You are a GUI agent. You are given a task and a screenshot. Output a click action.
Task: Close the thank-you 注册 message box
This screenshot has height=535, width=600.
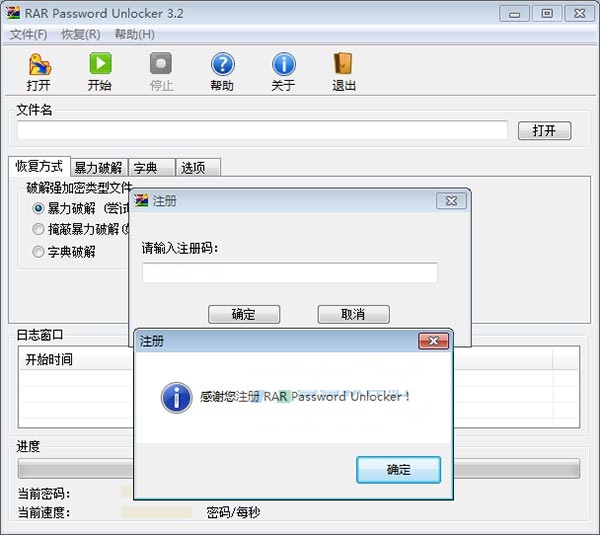tap(433, 341)
